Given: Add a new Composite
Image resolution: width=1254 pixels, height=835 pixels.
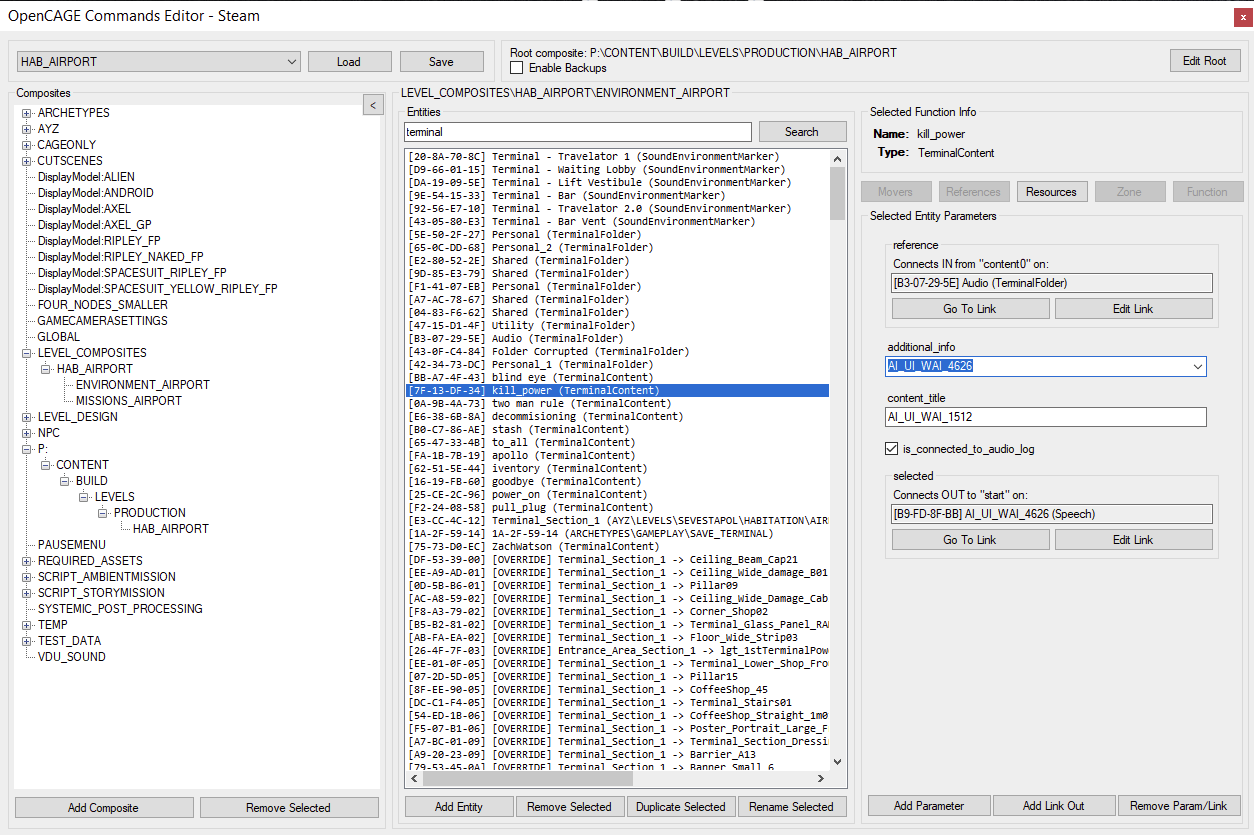Looking at the screenshot, I should pos(103,807).
